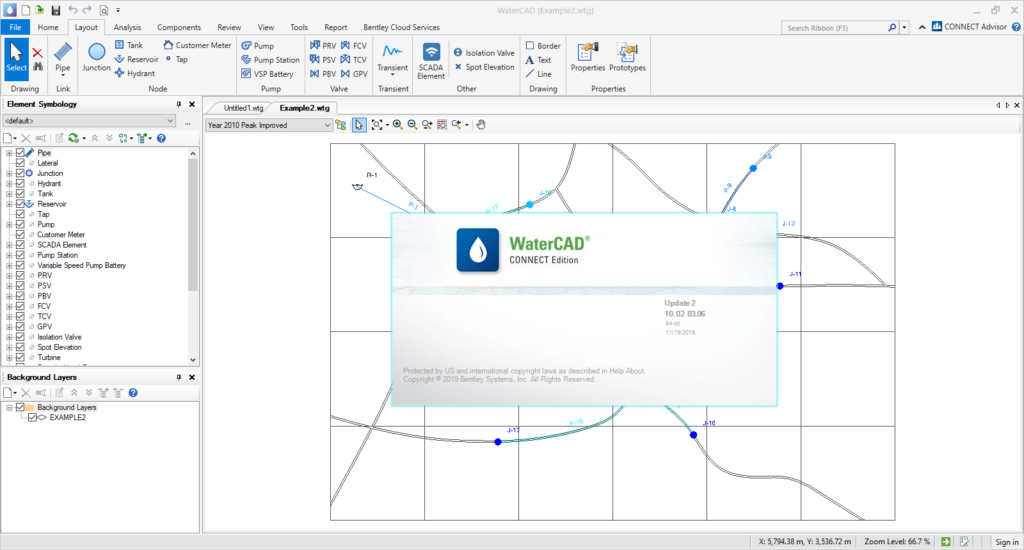Choose the Pump Station tool

click(x=270, y=60)
